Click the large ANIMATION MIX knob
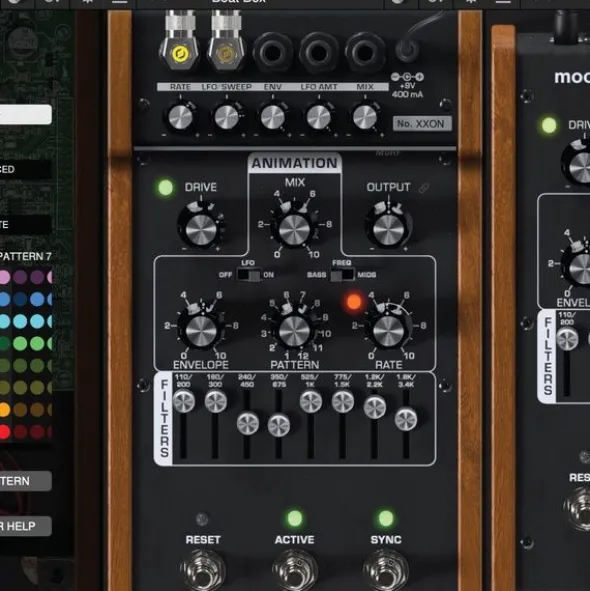The width and height of the screenshot is (590, 591). 294,229
